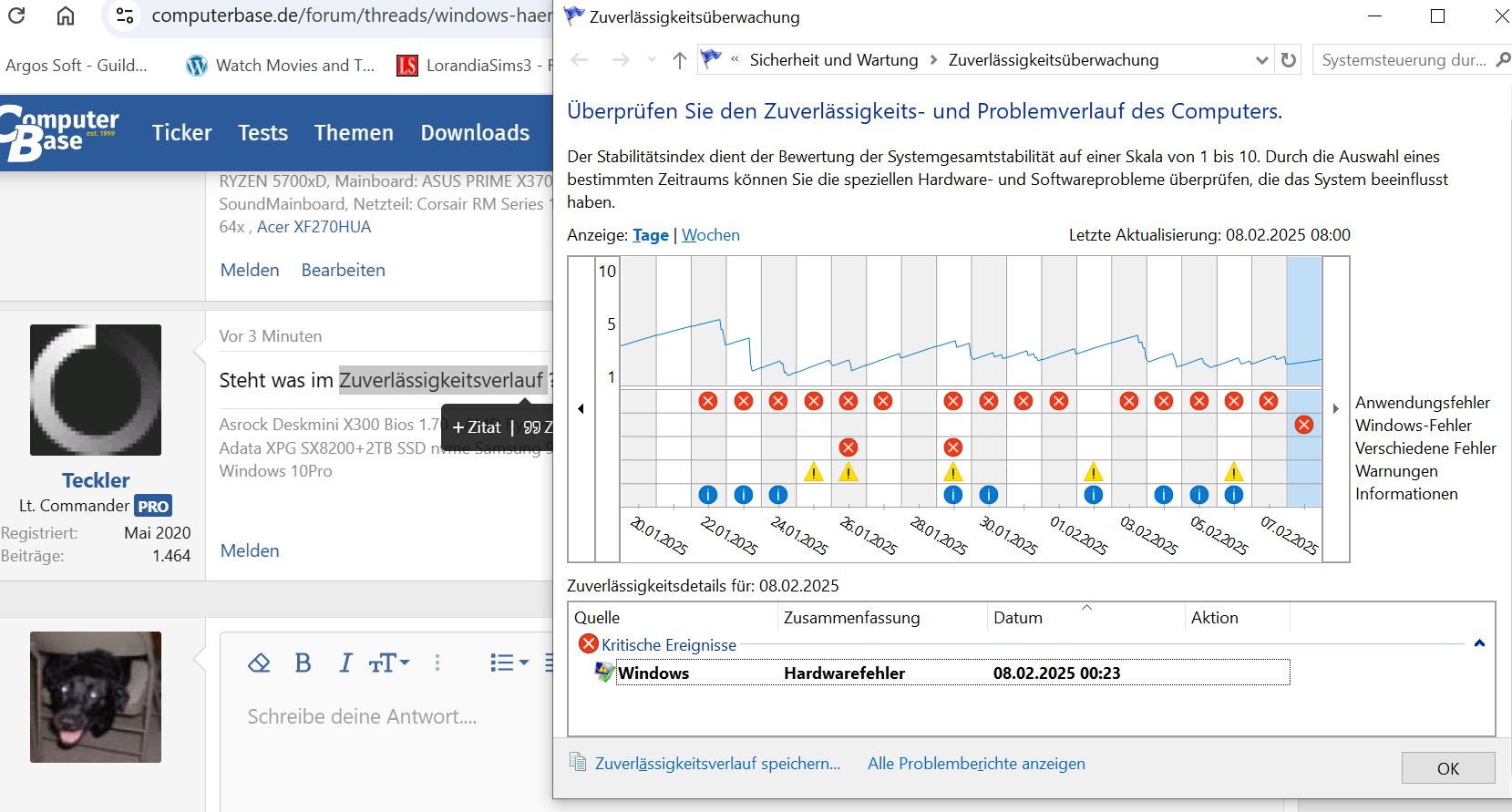
Task: Go forward in Zuverlässigkeitsüberwachung window
Action: click(x=621, y=60)
